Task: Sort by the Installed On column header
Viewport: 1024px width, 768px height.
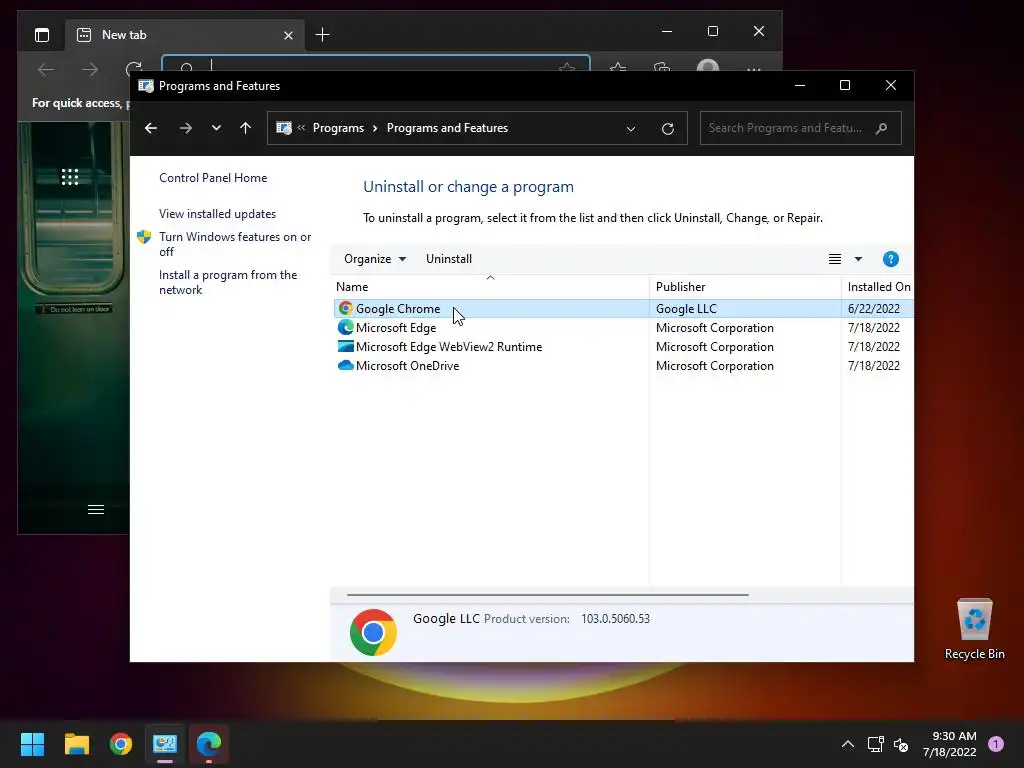Action: click(878, 287)
